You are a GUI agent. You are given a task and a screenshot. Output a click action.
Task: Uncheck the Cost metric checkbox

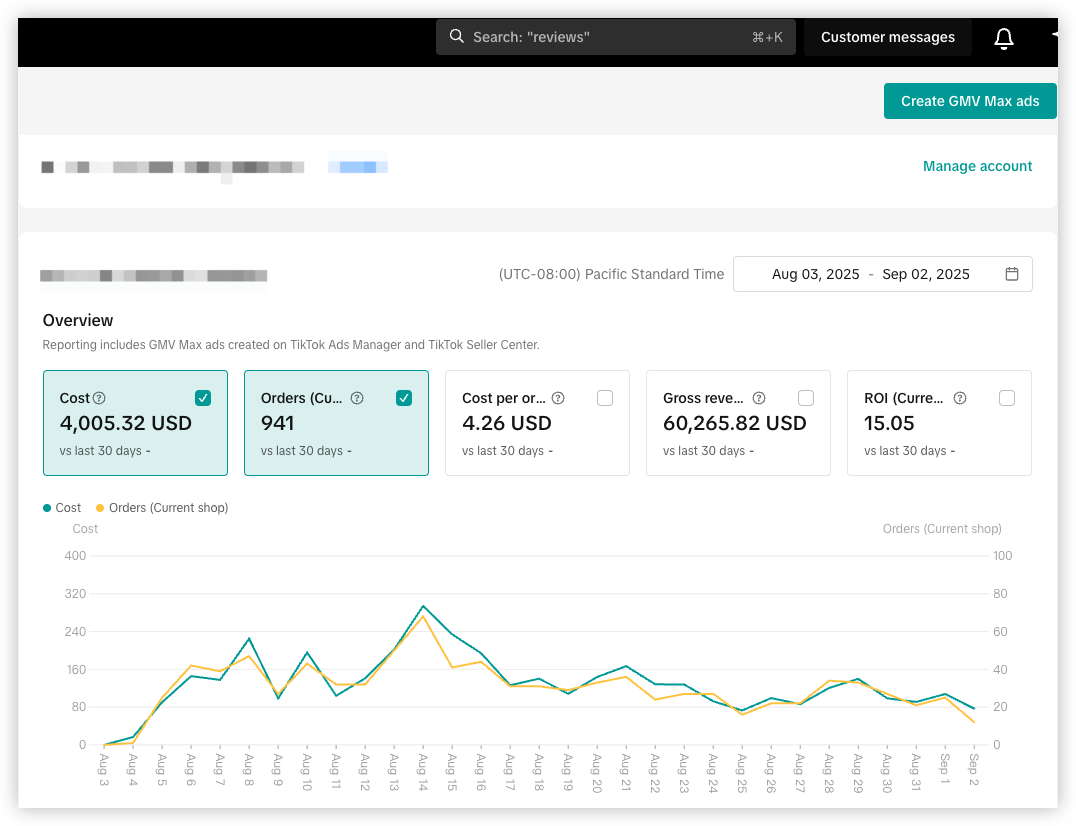pos(203,398)
